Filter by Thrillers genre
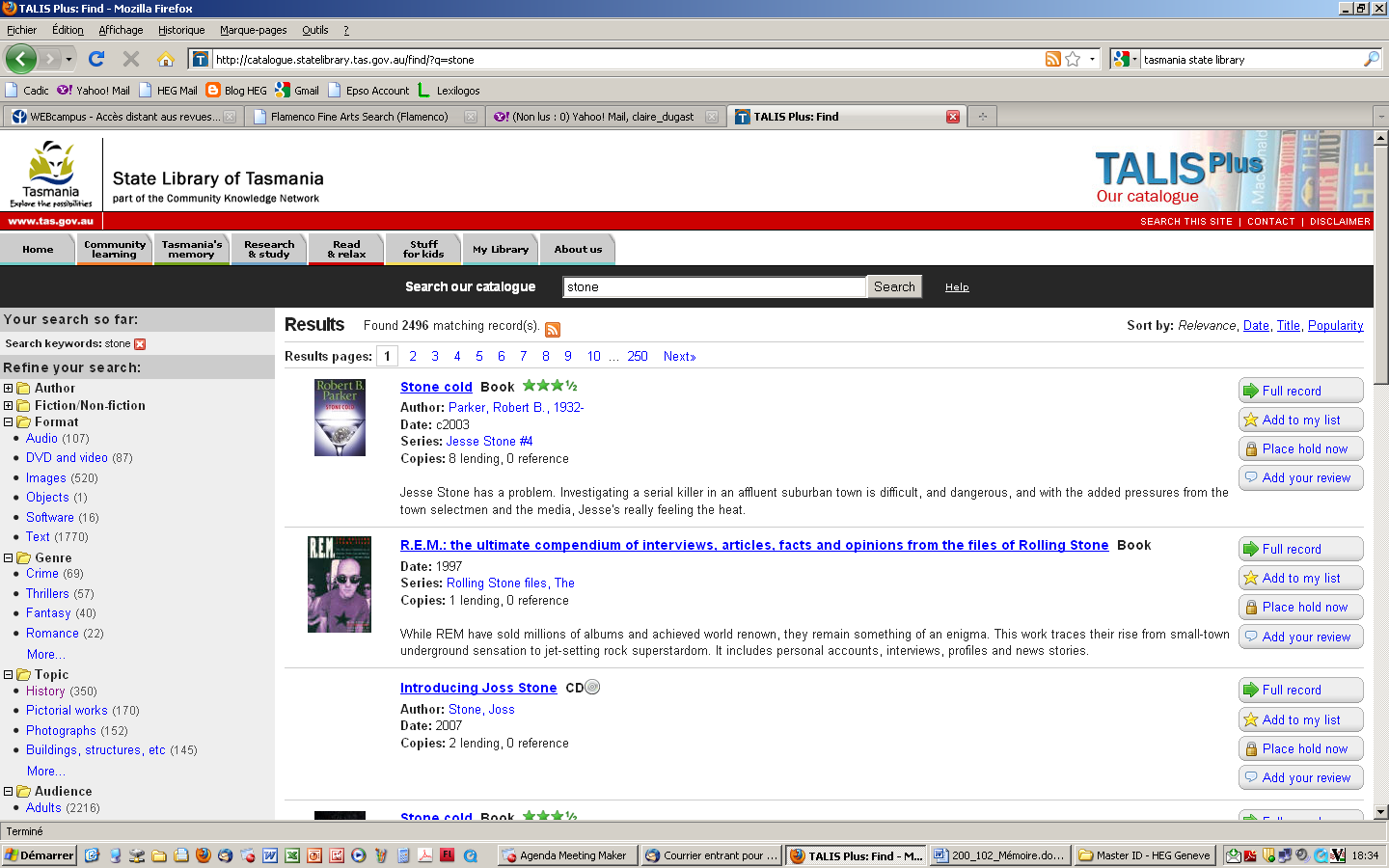 click(47, 594)
